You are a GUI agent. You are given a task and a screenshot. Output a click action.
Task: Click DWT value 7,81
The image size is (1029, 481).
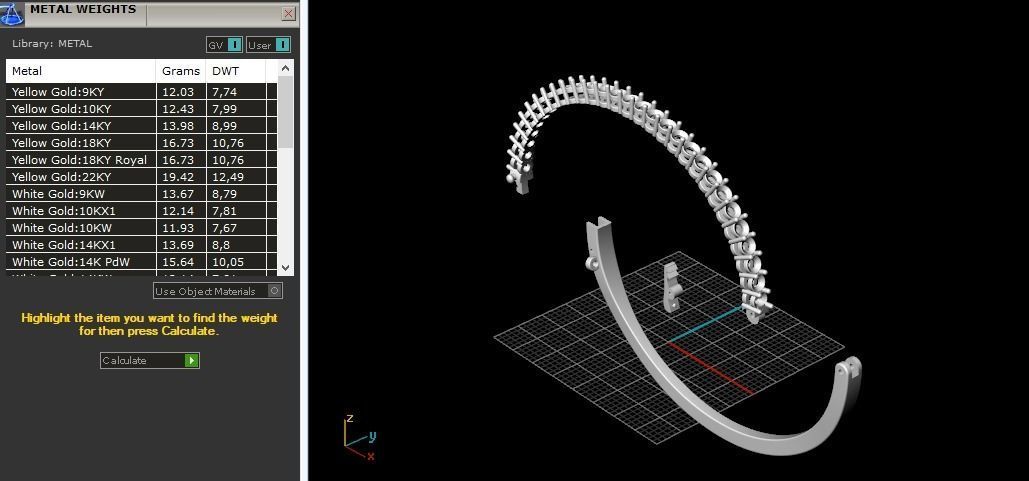(224, 211)
